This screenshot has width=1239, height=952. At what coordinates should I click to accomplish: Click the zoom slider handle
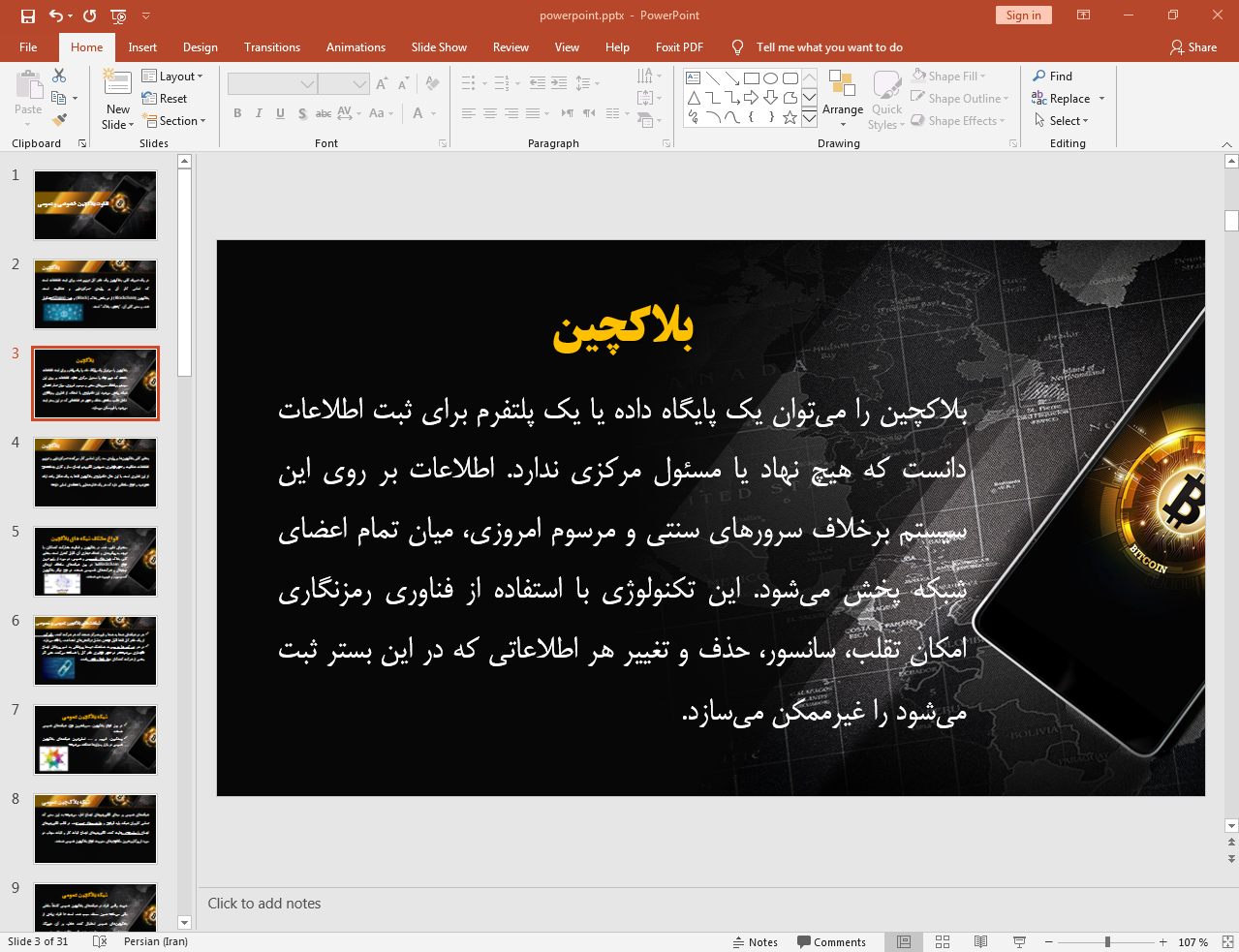click(x=1107, y=942)
